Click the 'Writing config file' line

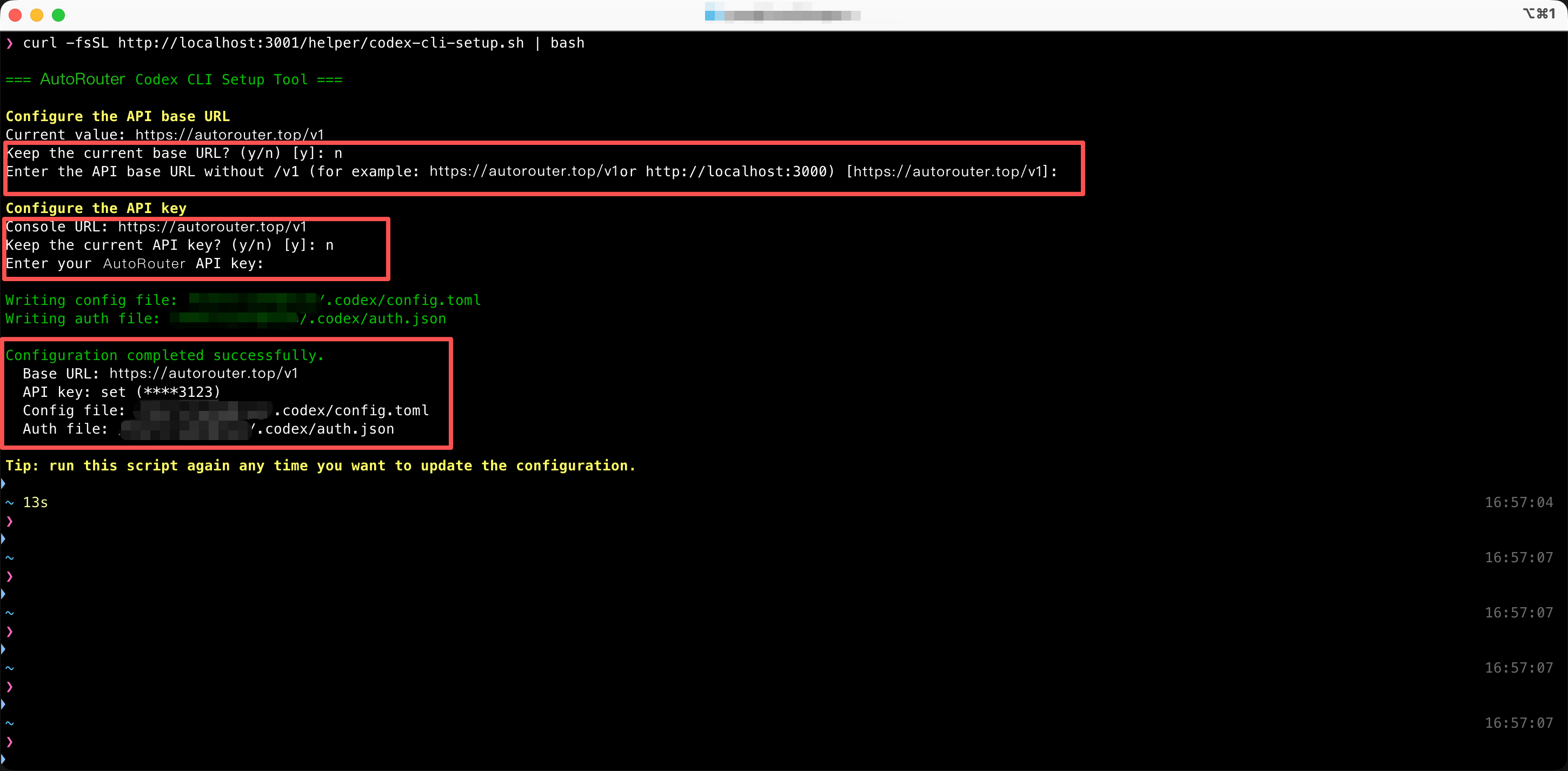[x=243, y=300]
